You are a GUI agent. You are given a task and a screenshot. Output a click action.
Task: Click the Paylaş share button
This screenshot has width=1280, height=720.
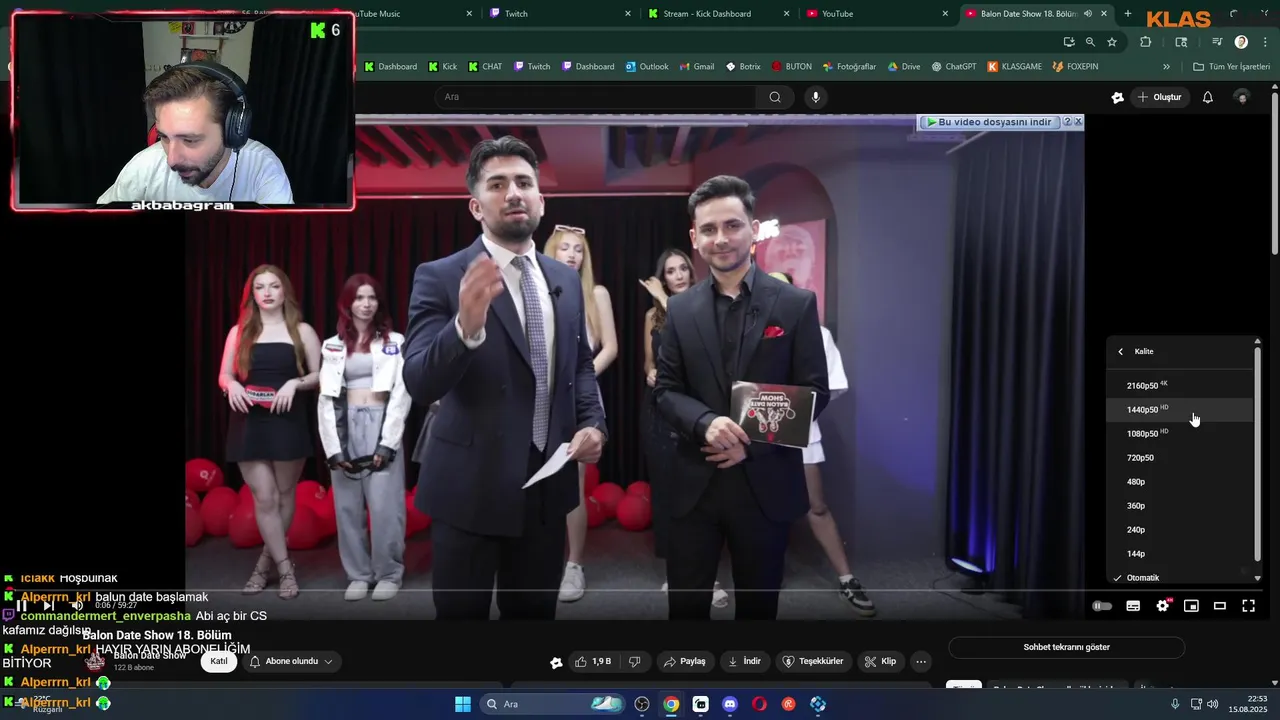685,661
